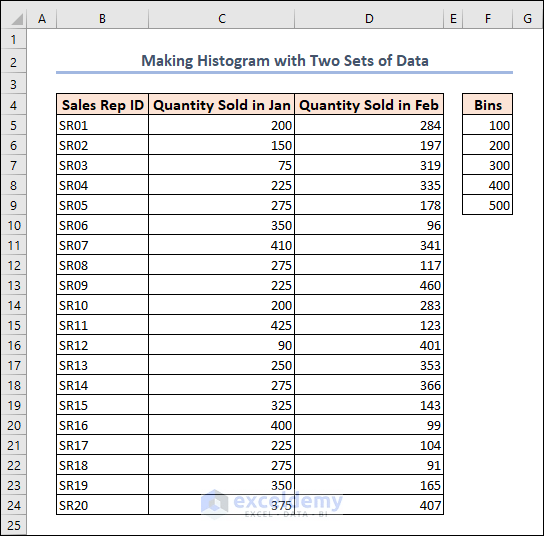The height and width of the screenshot is (536, 544).
Task: Select cell containing SR08
Action: [102, 265]
